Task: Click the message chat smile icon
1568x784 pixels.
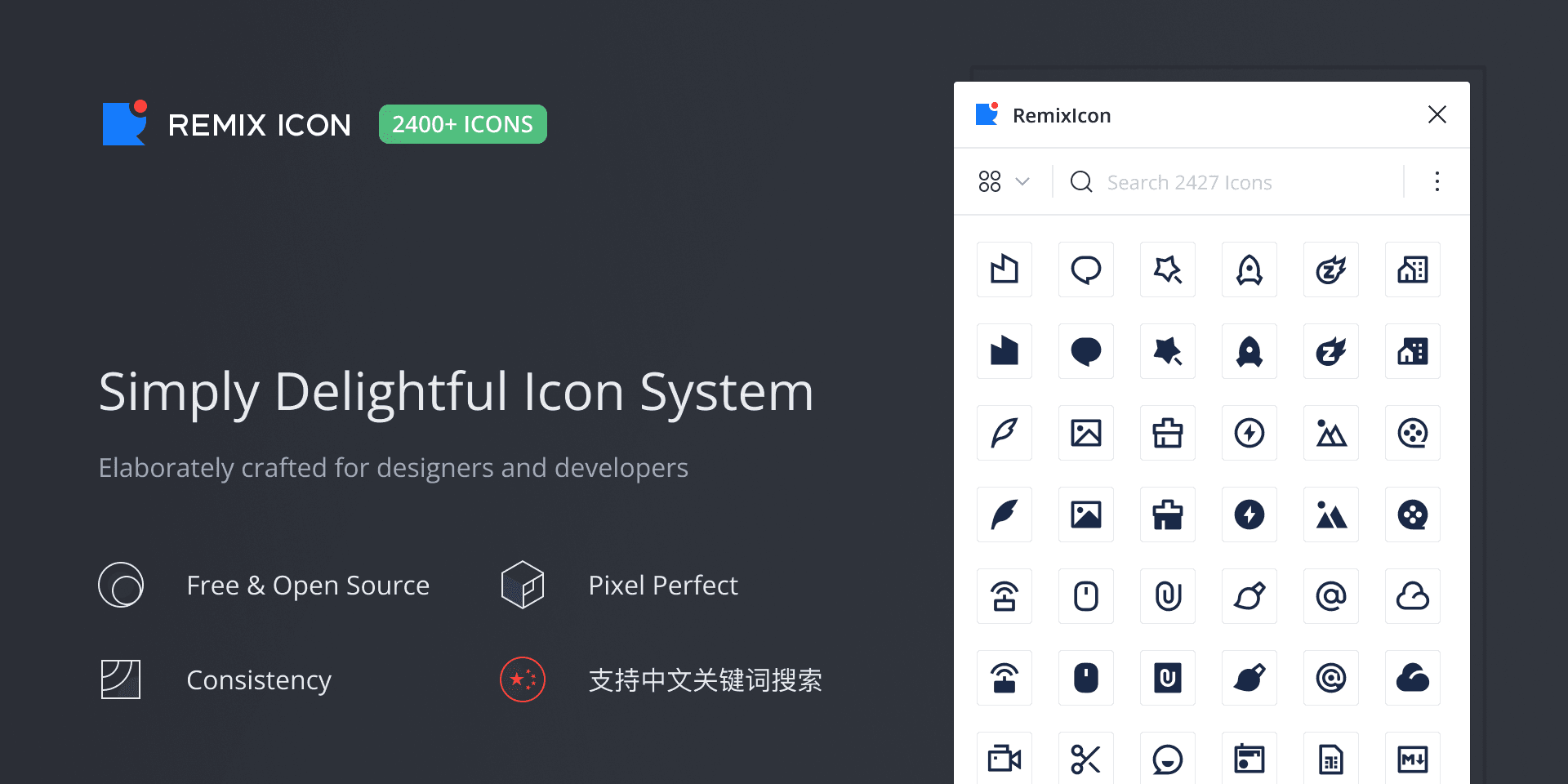Action: pos(1168,759)
